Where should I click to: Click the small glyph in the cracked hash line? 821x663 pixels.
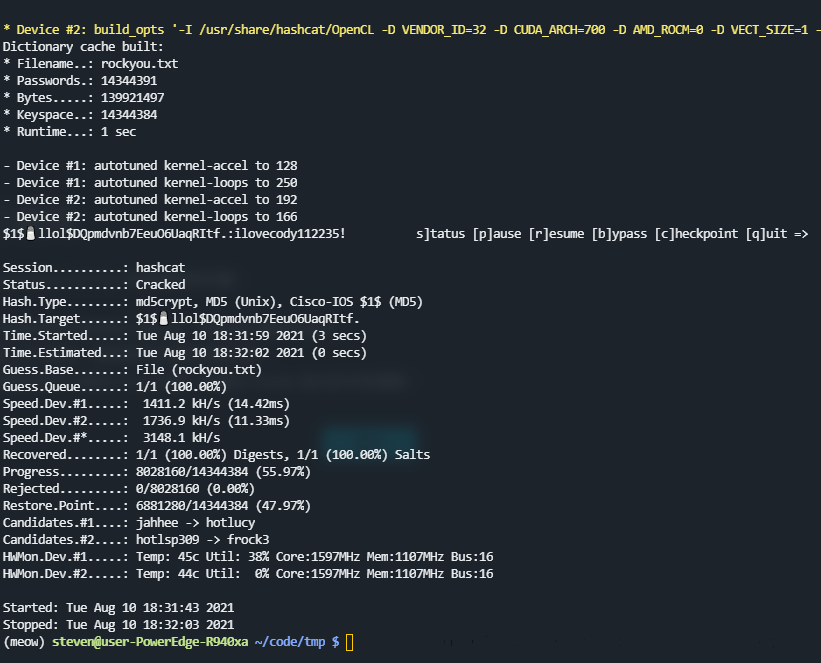[31, 234]
